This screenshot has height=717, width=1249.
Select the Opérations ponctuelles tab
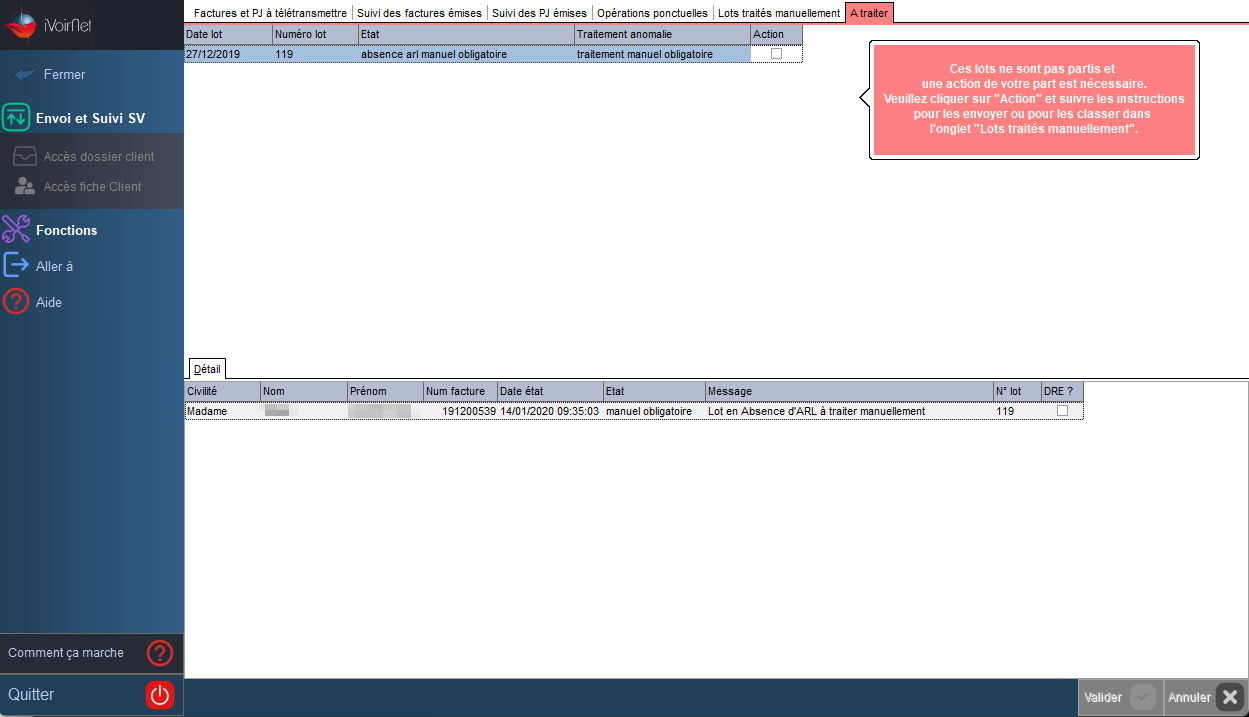652,13
